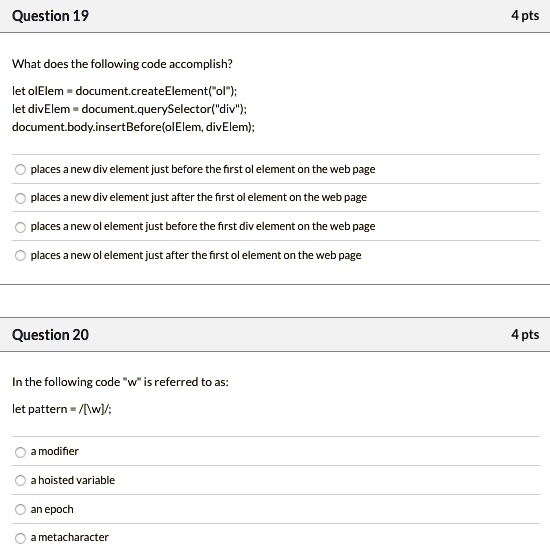
Task: Choose the 'a hoisted variable' radio button
Action: point(20,481)
